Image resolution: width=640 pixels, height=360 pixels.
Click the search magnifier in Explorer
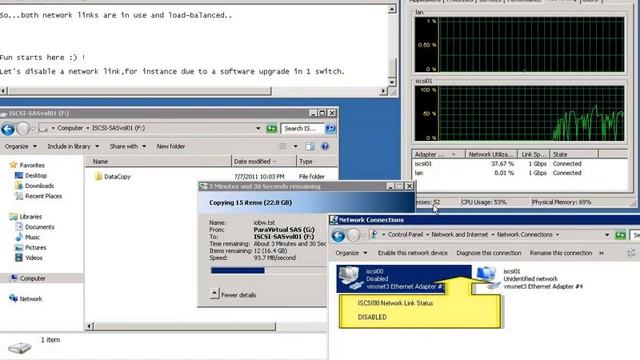pyautogui.click(x=330, y=129)
